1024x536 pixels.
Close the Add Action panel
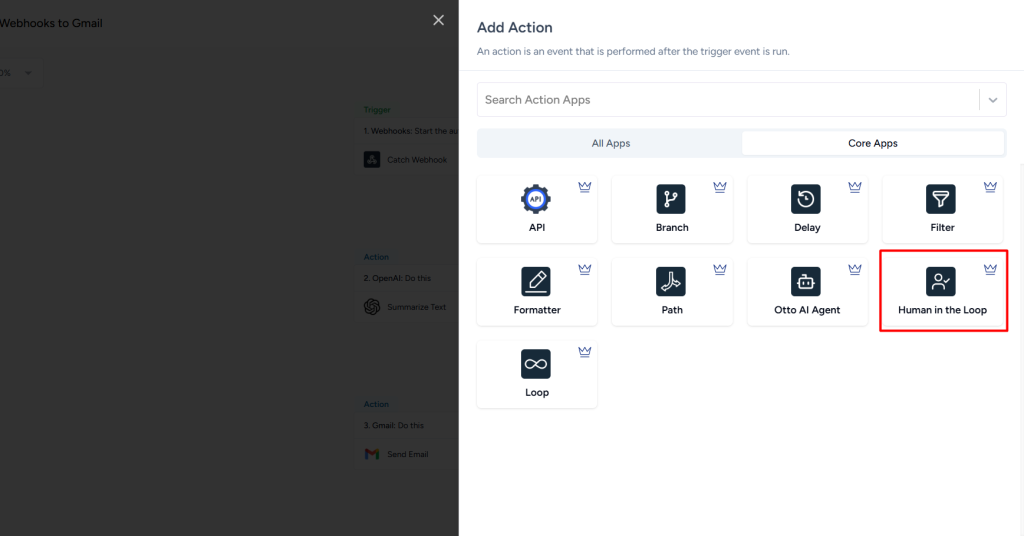438,20
